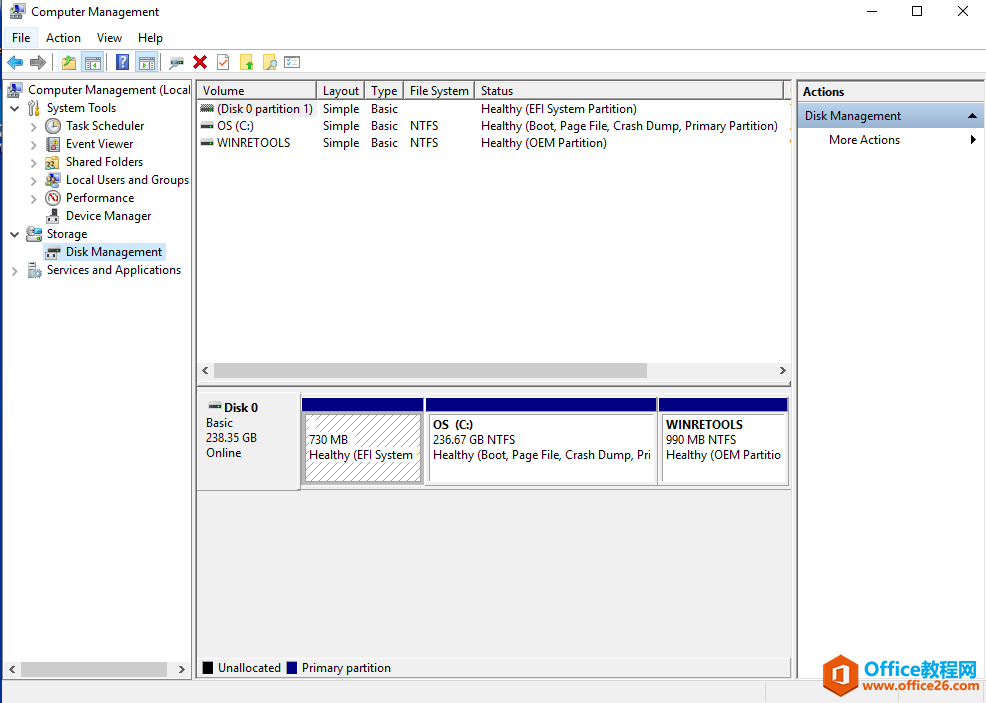The image size is (986, 703).
Task: Toggle the Show/Hide Action Pane button
Action: pyautogui.click(x=147, y=63)
